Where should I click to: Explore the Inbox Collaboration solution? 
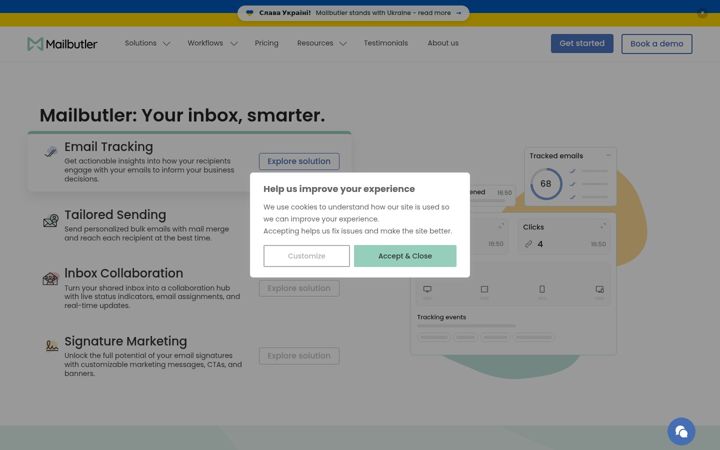pyautogui.click(x=299, y=288)
